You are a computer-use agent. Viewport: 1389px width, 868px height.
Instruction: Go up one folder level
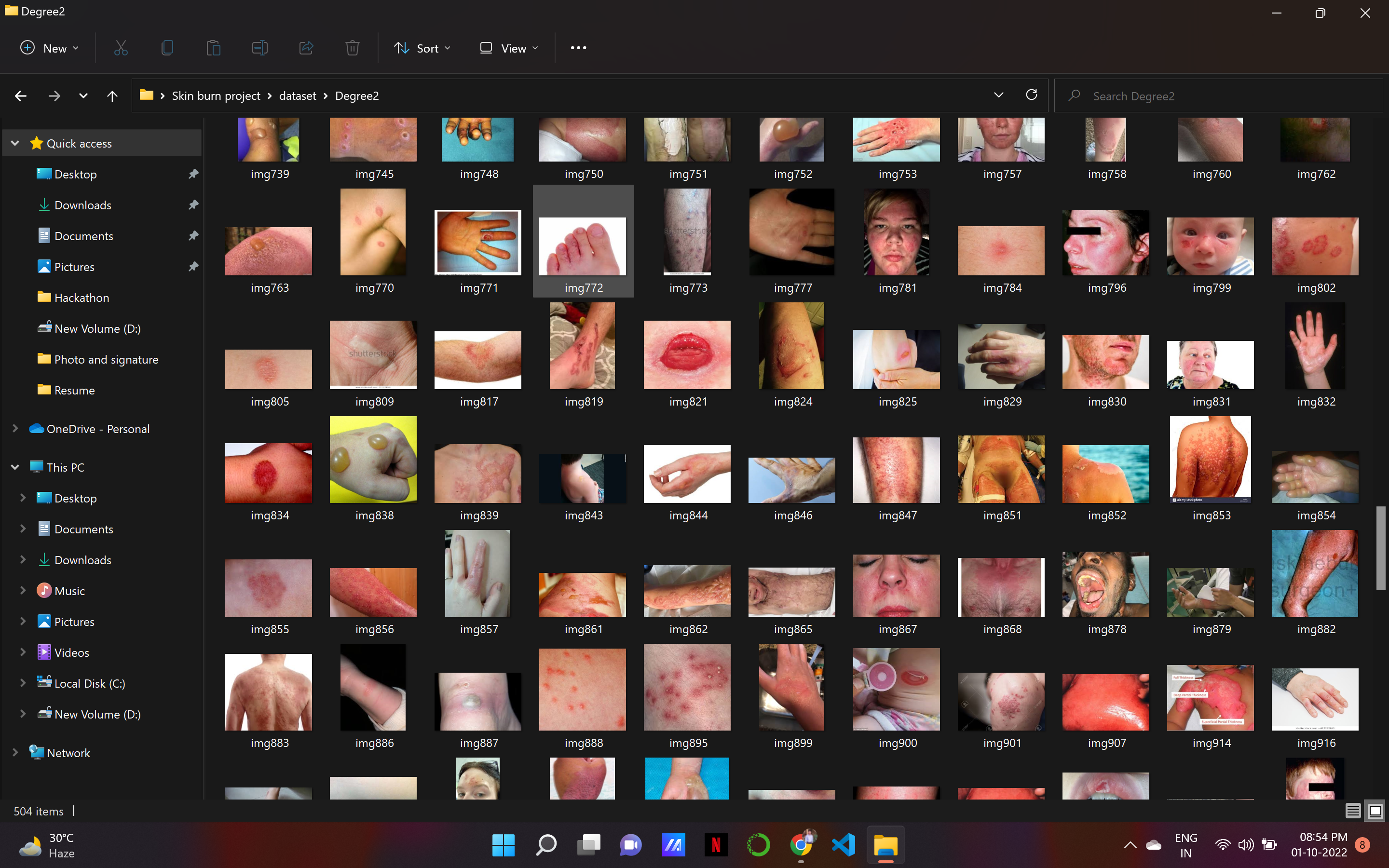point(112,96)
